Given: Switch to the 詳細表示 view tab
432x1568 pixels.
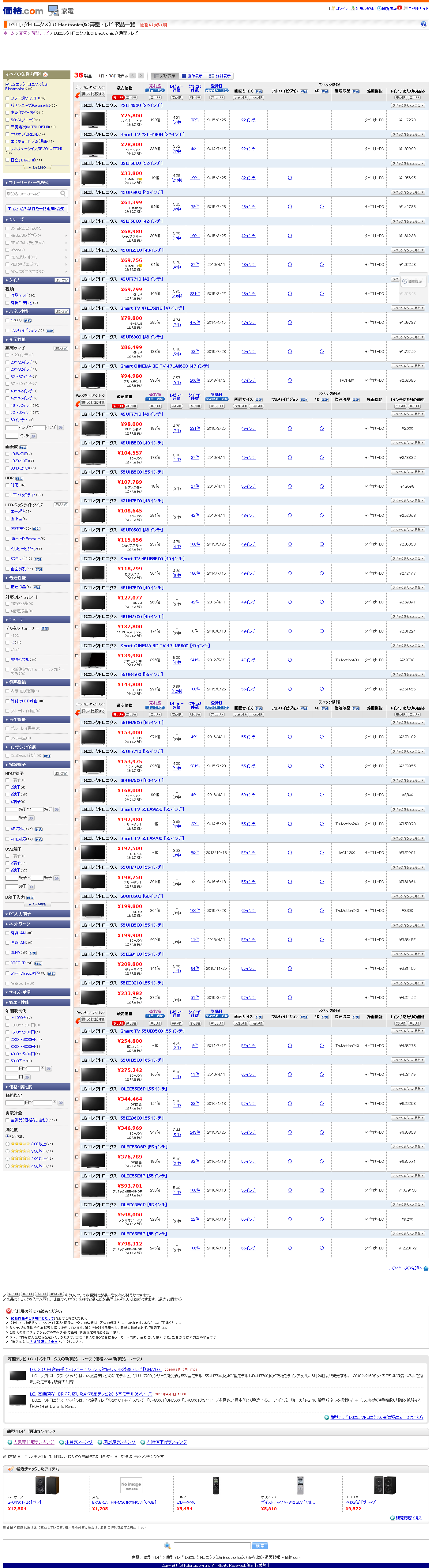Looking at the screenshot, I should point(220,76).
